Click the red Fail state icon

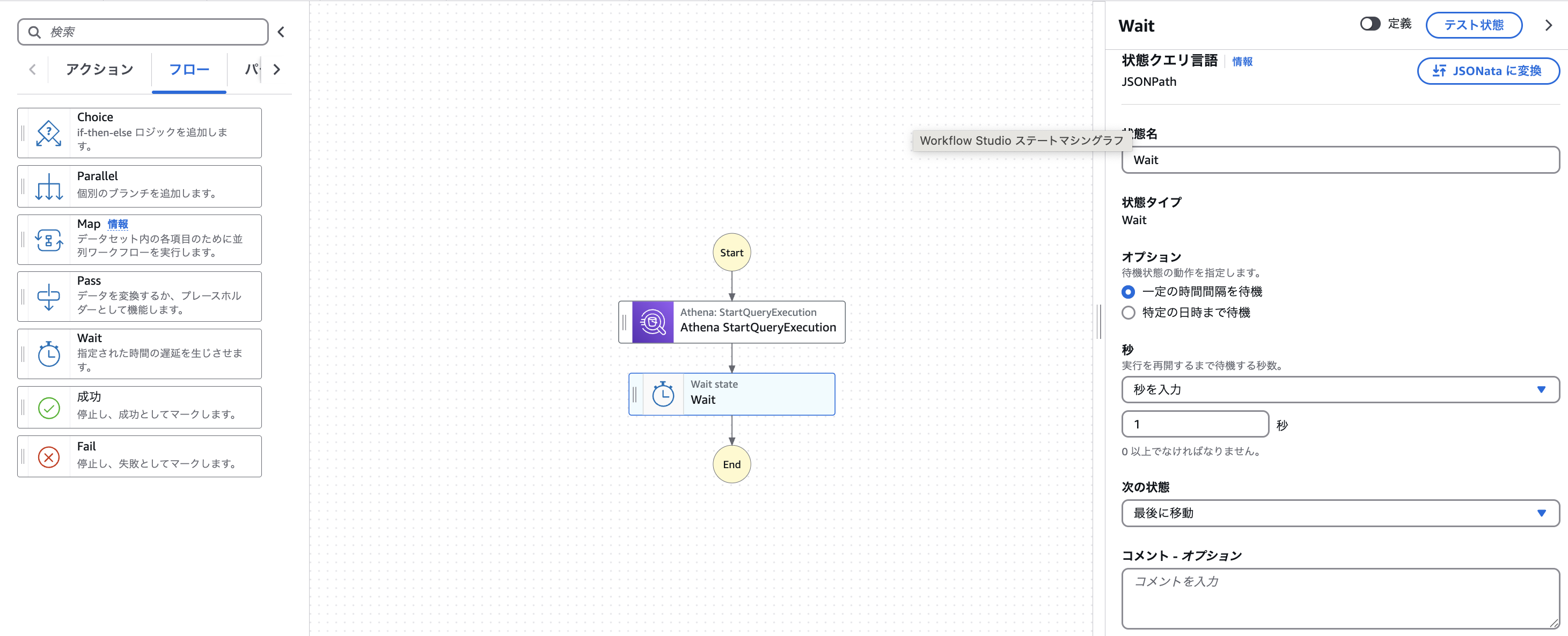tap(49, 457)
